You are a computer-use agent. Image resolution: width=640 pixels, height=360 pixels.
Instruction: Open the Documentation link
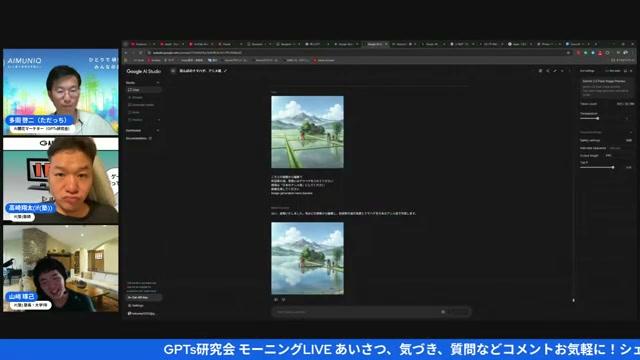(138, 138)
